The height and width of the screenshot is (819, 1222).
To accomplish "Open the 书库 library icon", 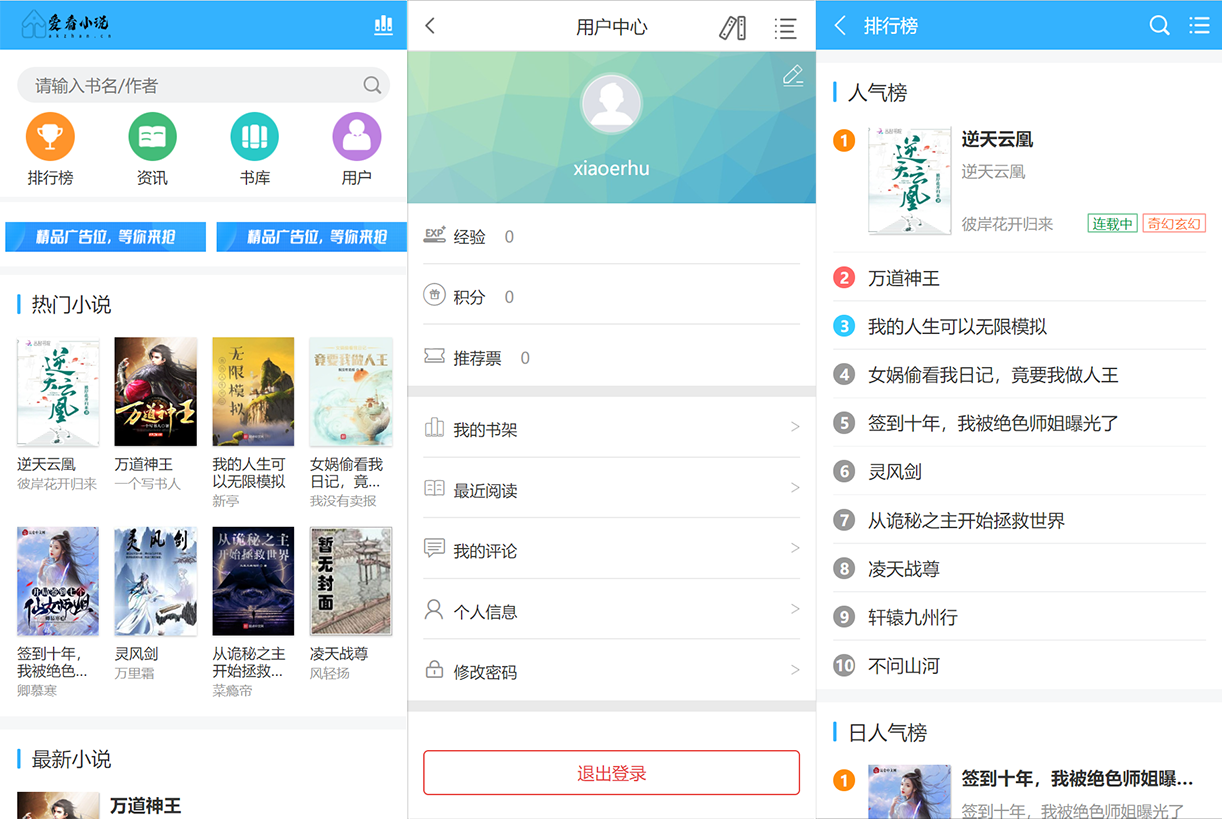I will 254,137.
